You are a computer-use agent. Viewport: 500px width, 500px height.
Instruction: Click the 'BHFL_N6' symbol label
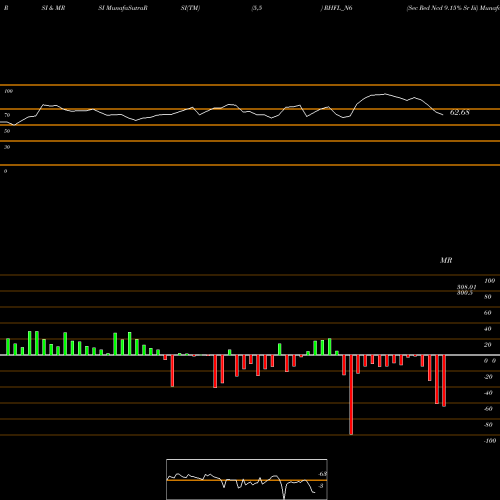click(x=338, y=8)
